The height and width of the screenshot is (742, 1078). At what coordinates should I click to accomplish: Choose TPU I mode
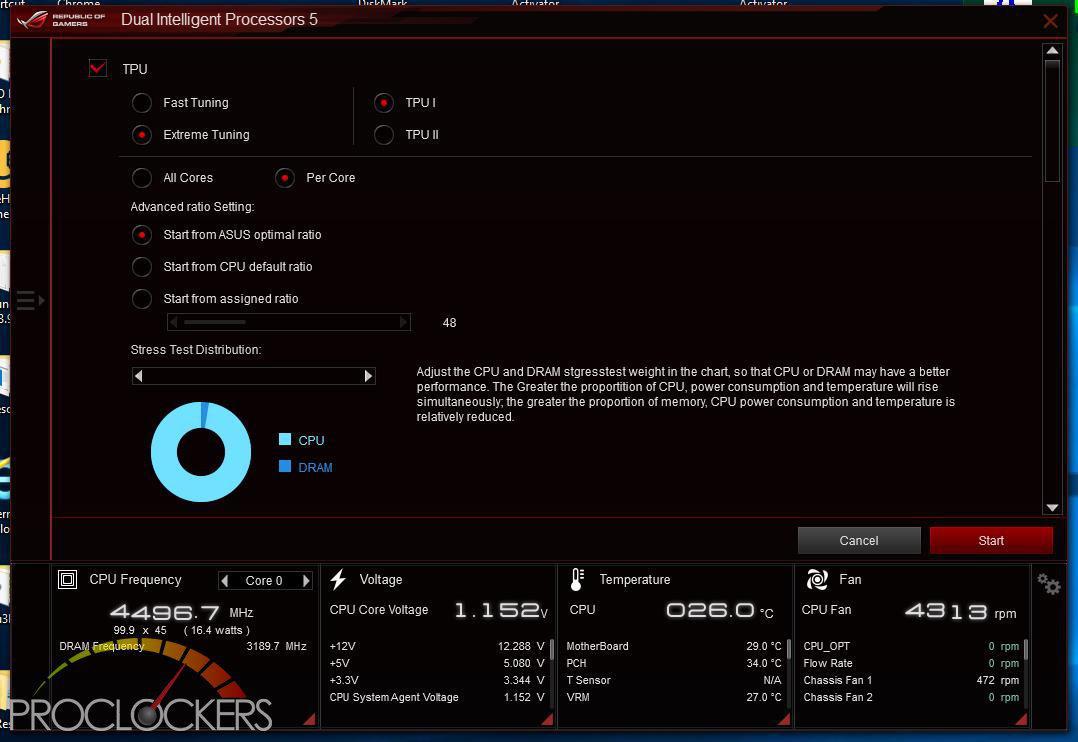click(x=384, y=102)
